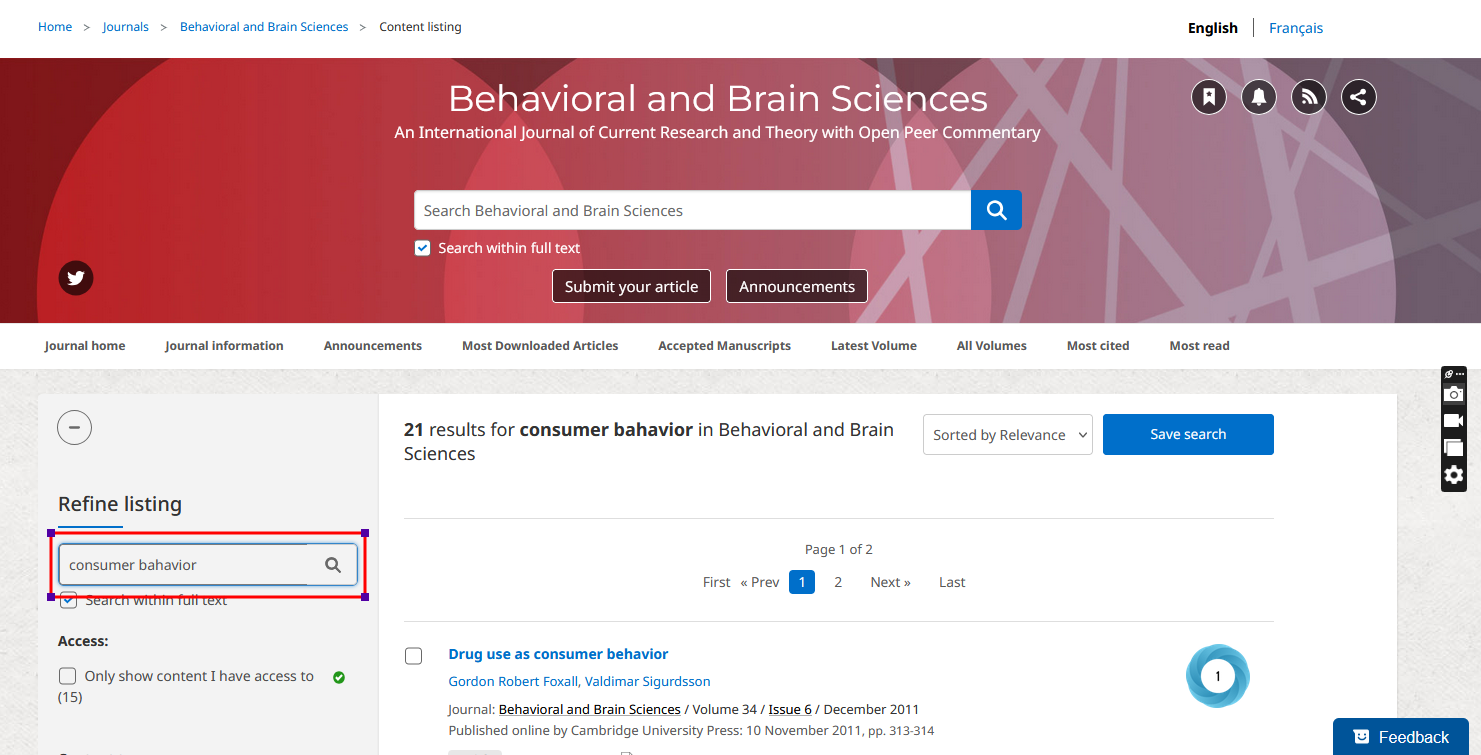Click the Search Behavioral and Brain Sciences field
This screenshot has width=1481, height=755.
tap(692, 210)
